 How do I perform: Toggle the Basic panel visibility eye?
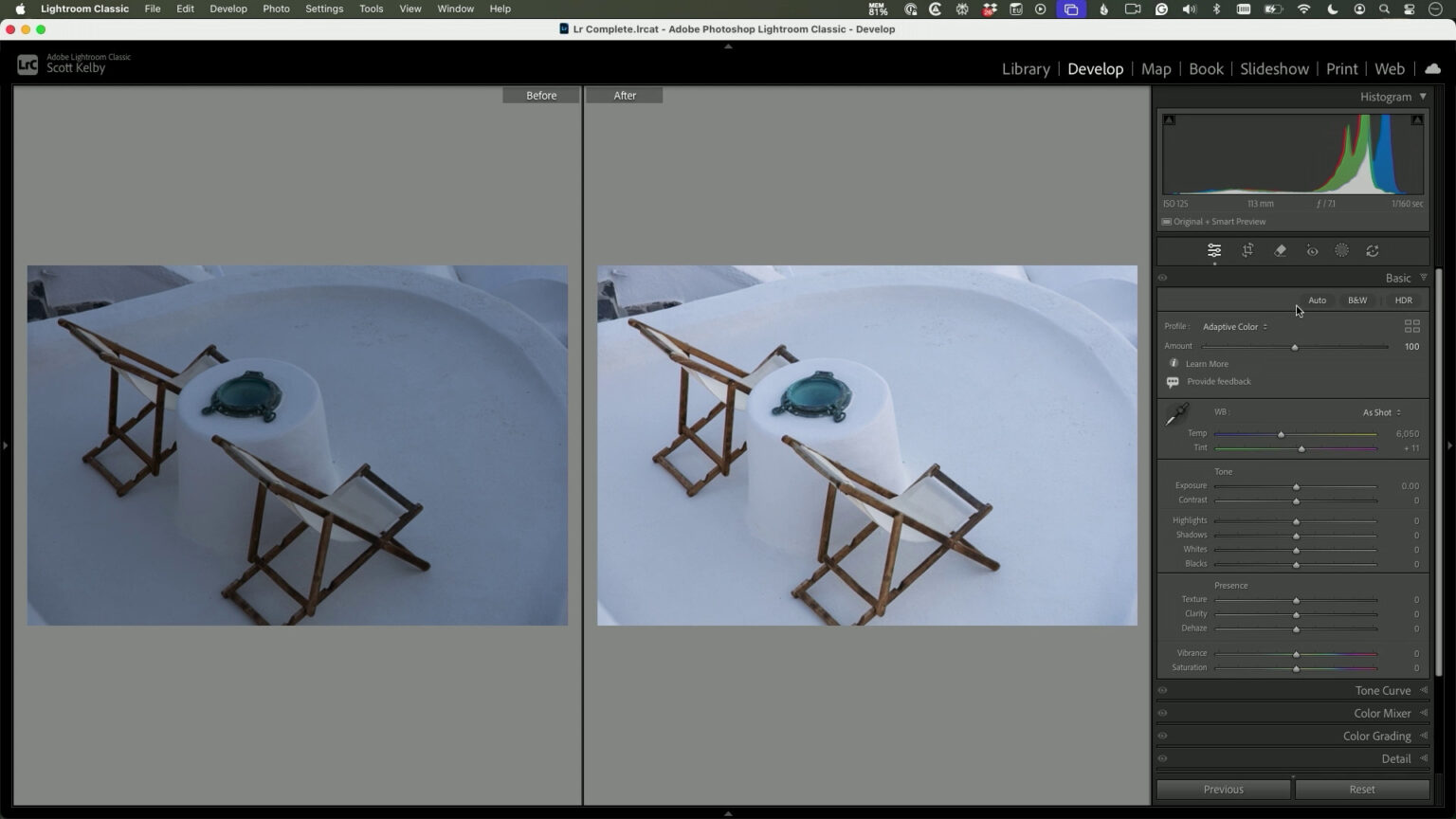coord(1162,277)
